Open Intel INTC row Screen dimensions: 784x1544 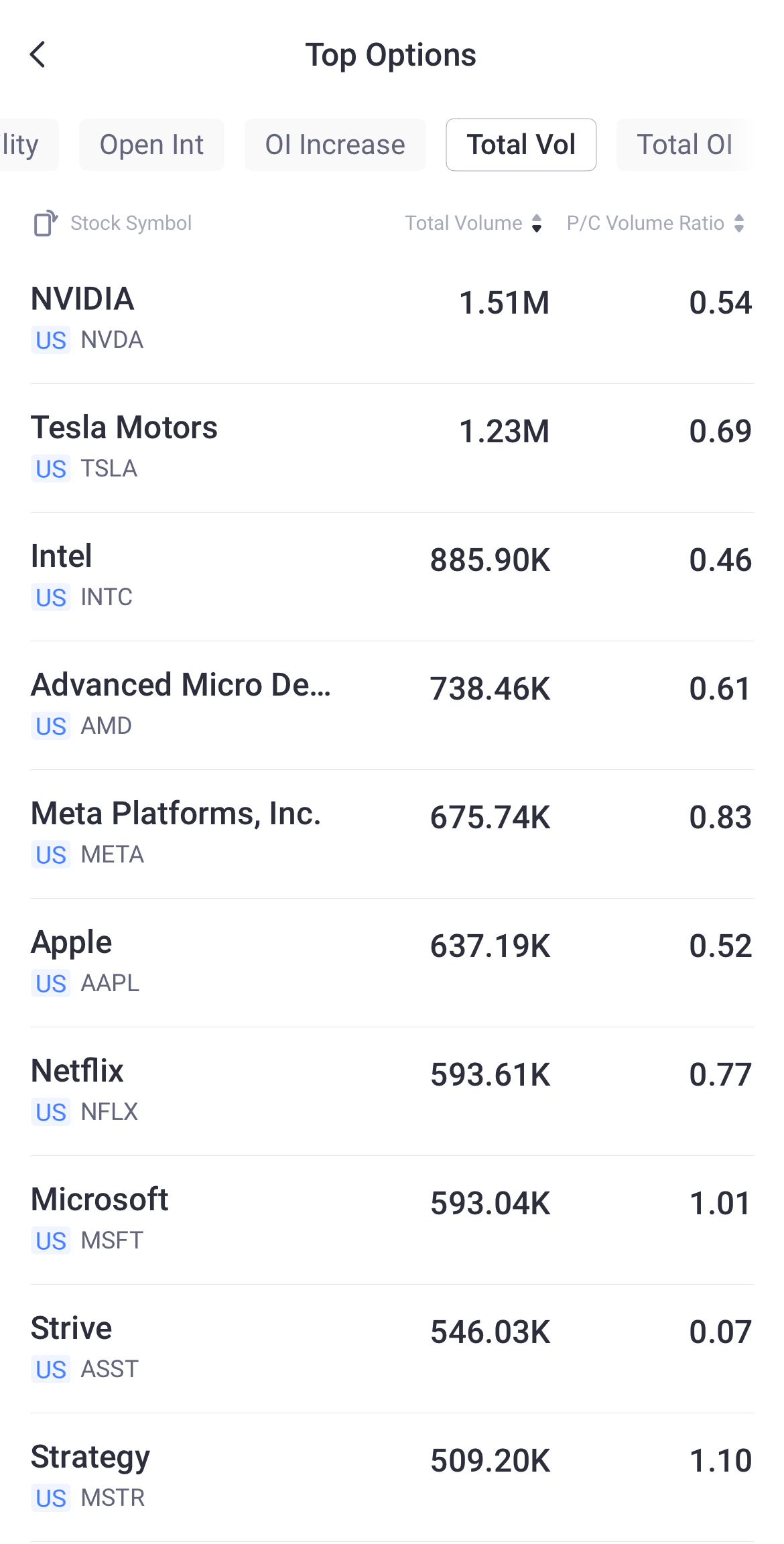click(x=392, y=576)
